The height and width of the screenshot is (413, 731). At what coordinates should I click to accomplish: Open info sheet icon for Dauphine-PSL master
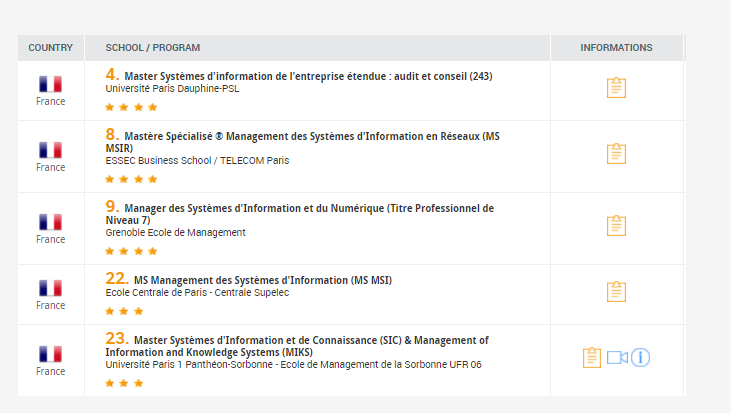tap(616, 88)
